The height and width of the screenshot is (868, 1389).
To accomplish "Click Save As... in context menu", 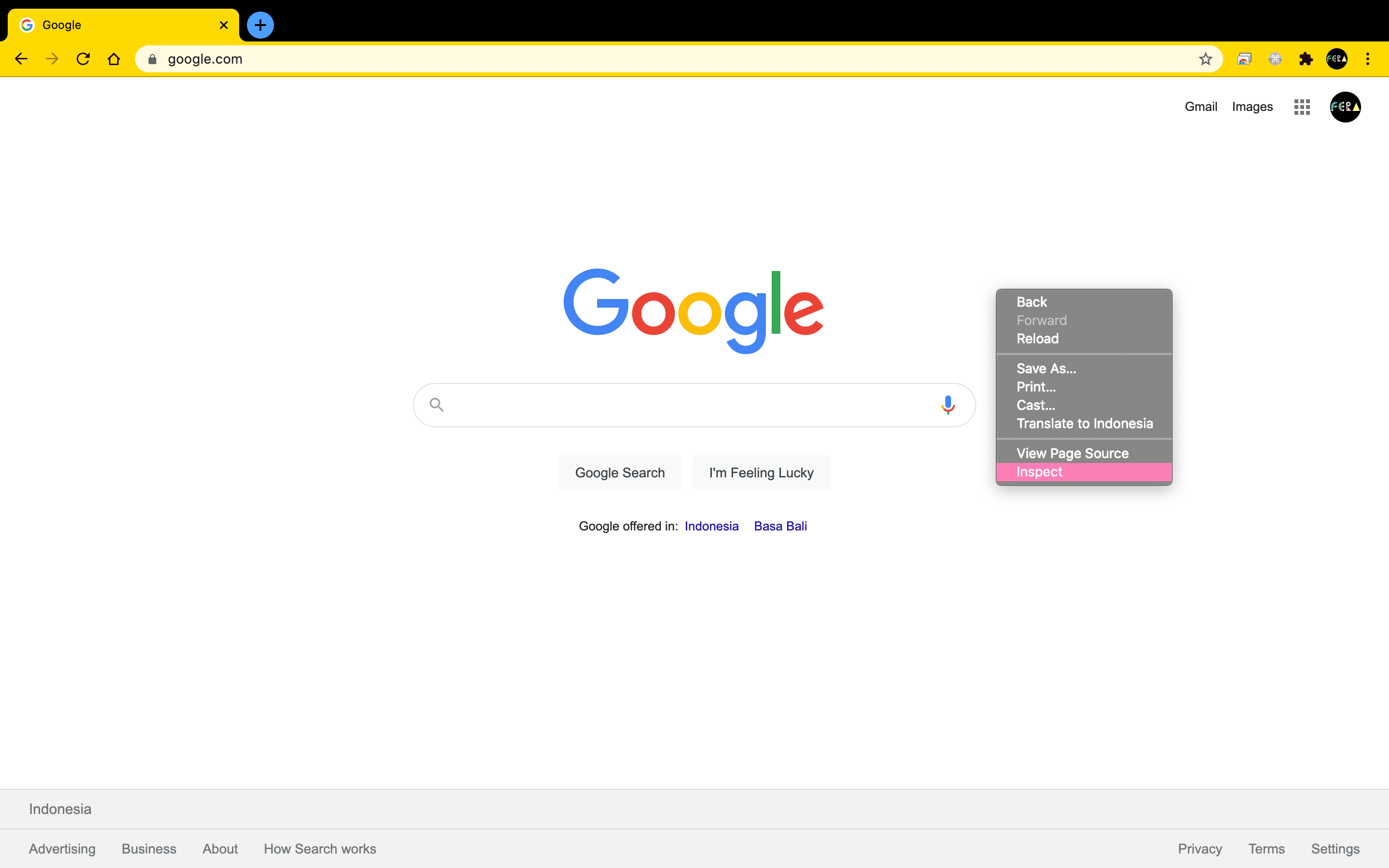I will click(x=1046, y=368).
